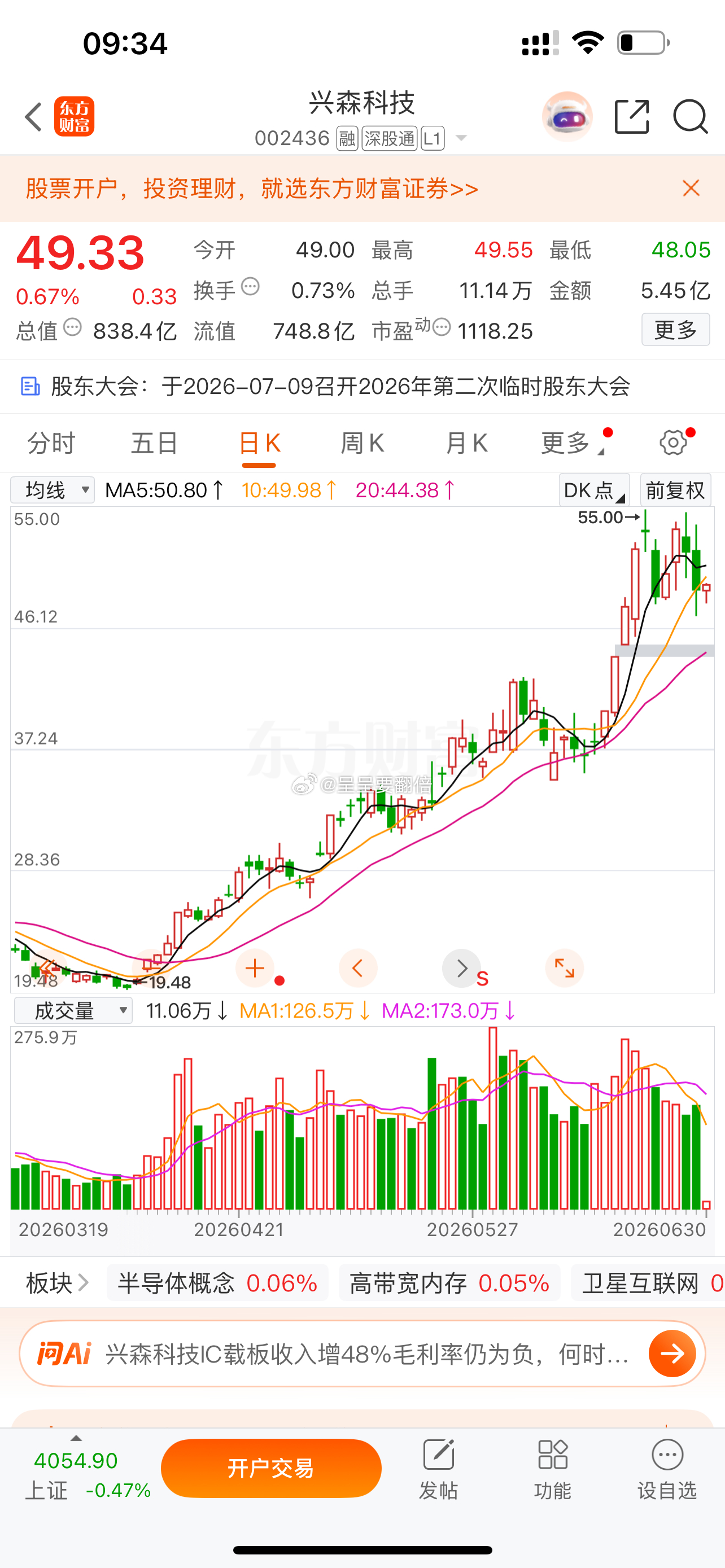
Task: Tap the 问Ai logo
Action: [64, 1353]
